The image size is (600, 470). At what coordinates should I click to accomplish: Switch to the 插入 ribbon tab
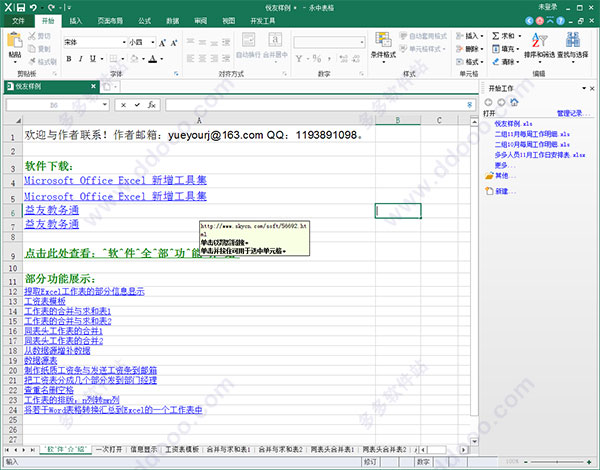point(75,21)
